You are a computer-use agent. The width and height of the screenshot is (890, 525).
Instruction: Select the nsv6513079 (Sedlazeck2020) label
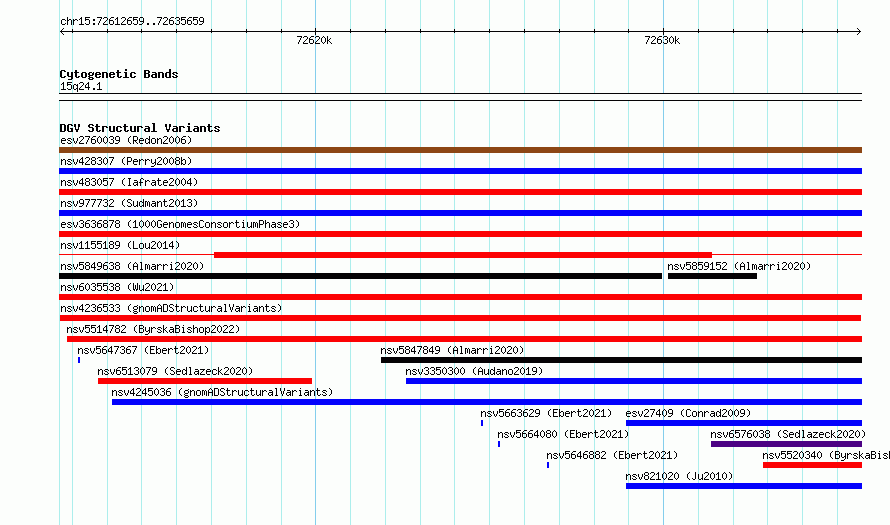(175, 371)
